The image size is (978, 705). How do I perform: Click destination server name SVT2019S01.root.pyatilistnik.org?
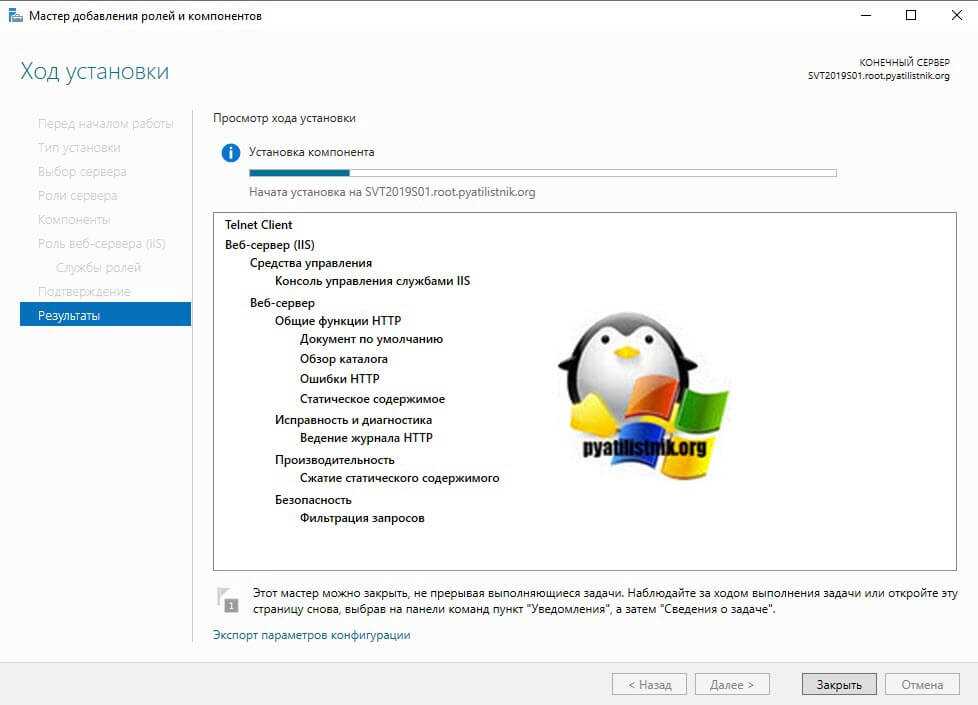(878, 75)
